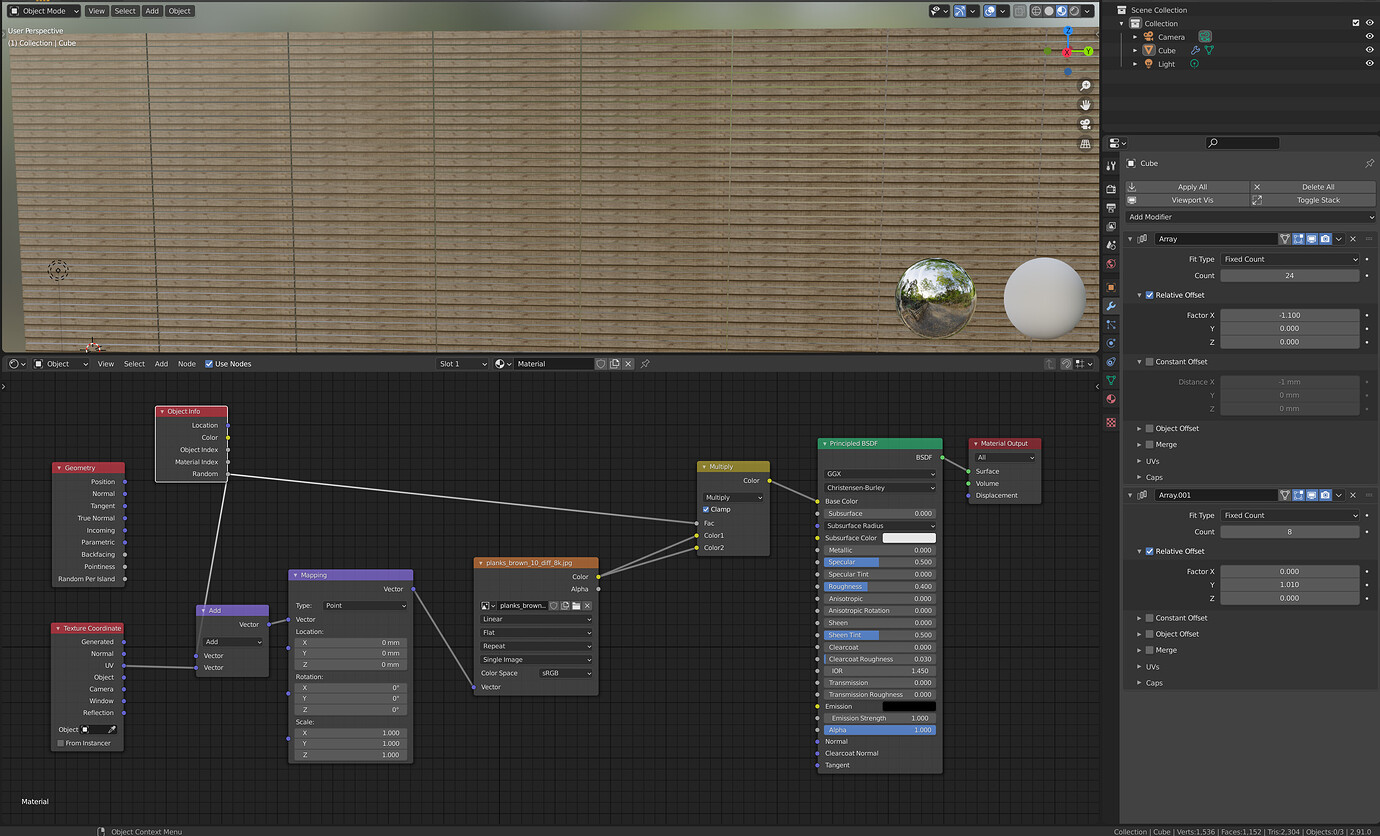
Task: Toggle the Use Nodes checkbox
Action: pyautogui.click(x=209, y=364)
